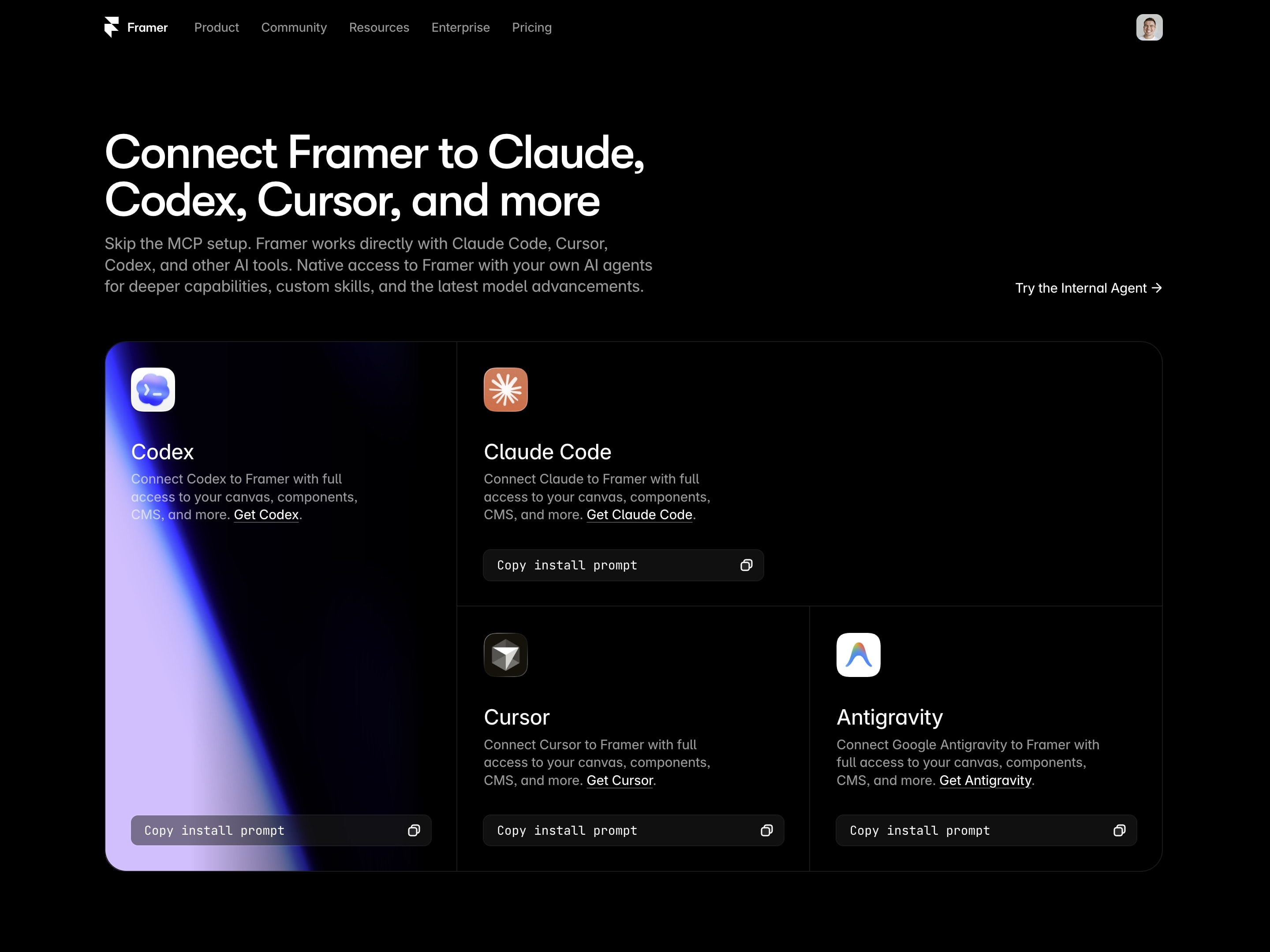Click 'Copy install prompt' text under Claude Code
Screen dimensions: 1270x952
pyautogui.click(x=567, y=565)
